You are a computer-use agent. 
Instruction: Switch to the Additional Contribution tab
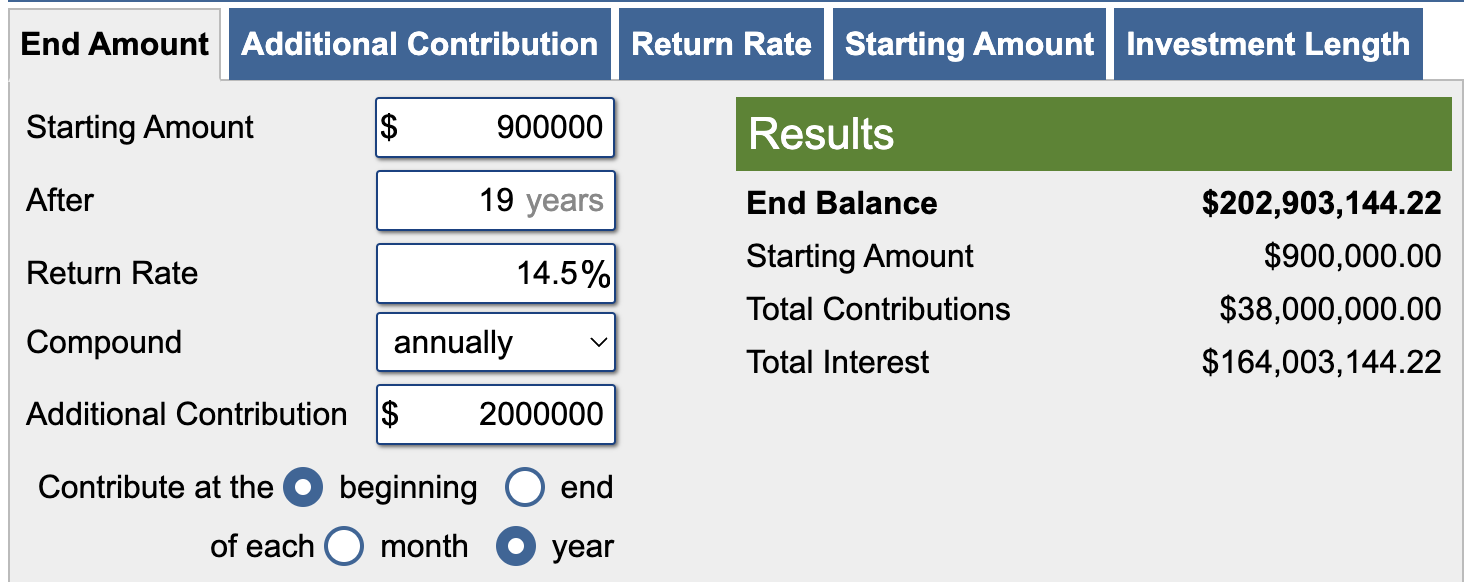click(x=420, y=43)
